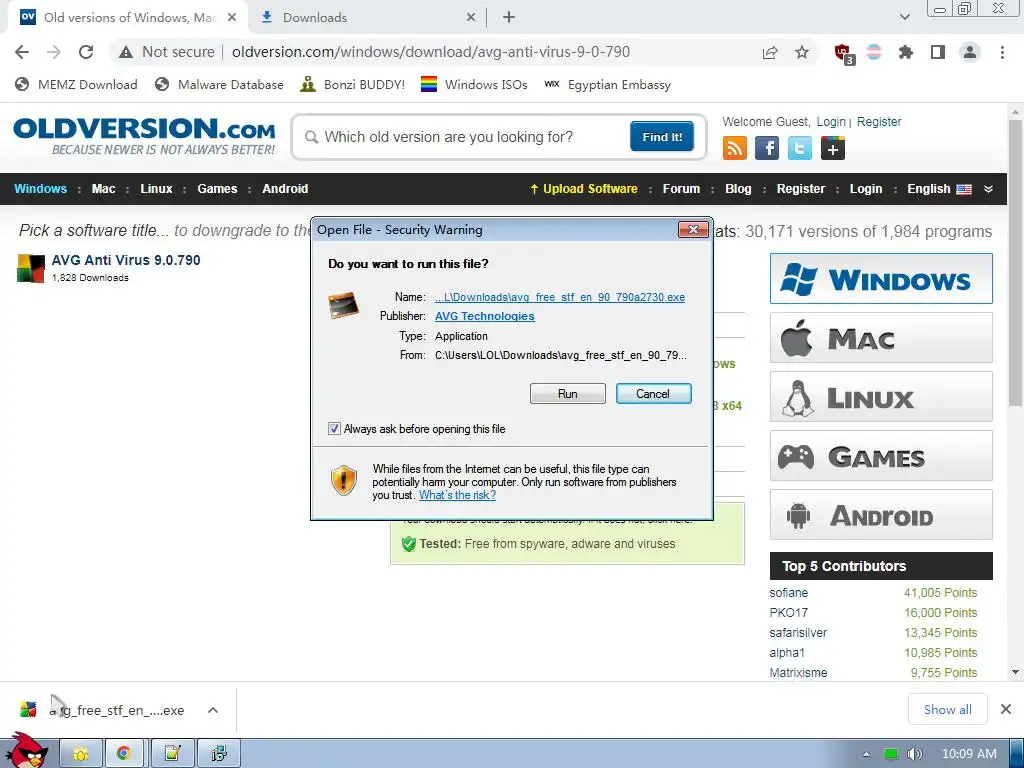Open Chrome's three-dot menu

1002,52
